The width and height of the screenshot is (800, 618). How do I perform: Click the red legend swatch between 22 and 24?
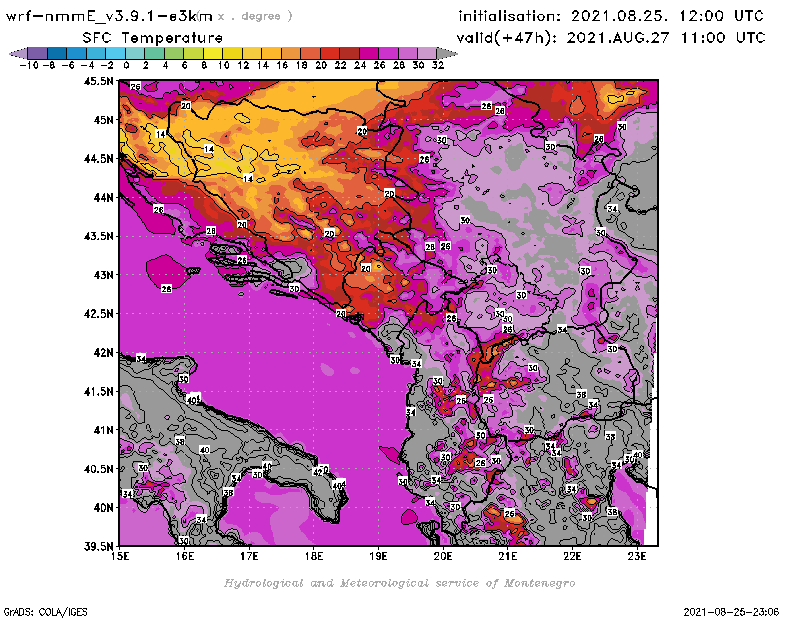[349, 53]
